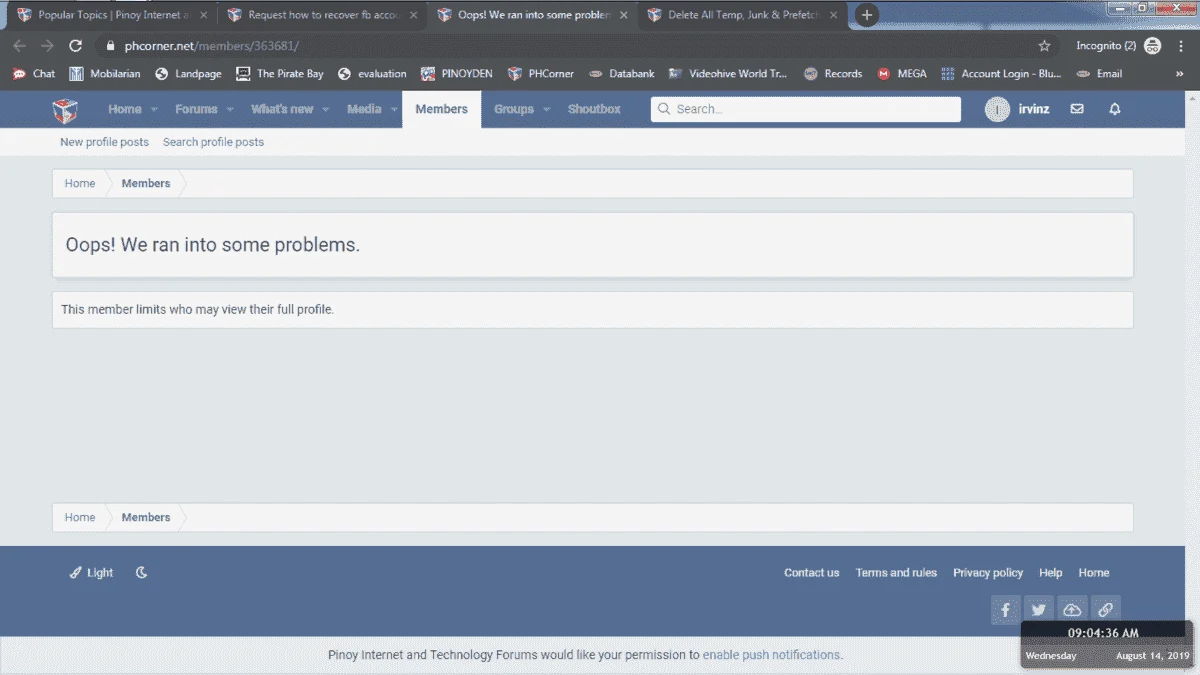The height and width of the screenshot is (675, 1200).
Task: Toggle dark mode moon icon
Action: click(x=141, y=573)
